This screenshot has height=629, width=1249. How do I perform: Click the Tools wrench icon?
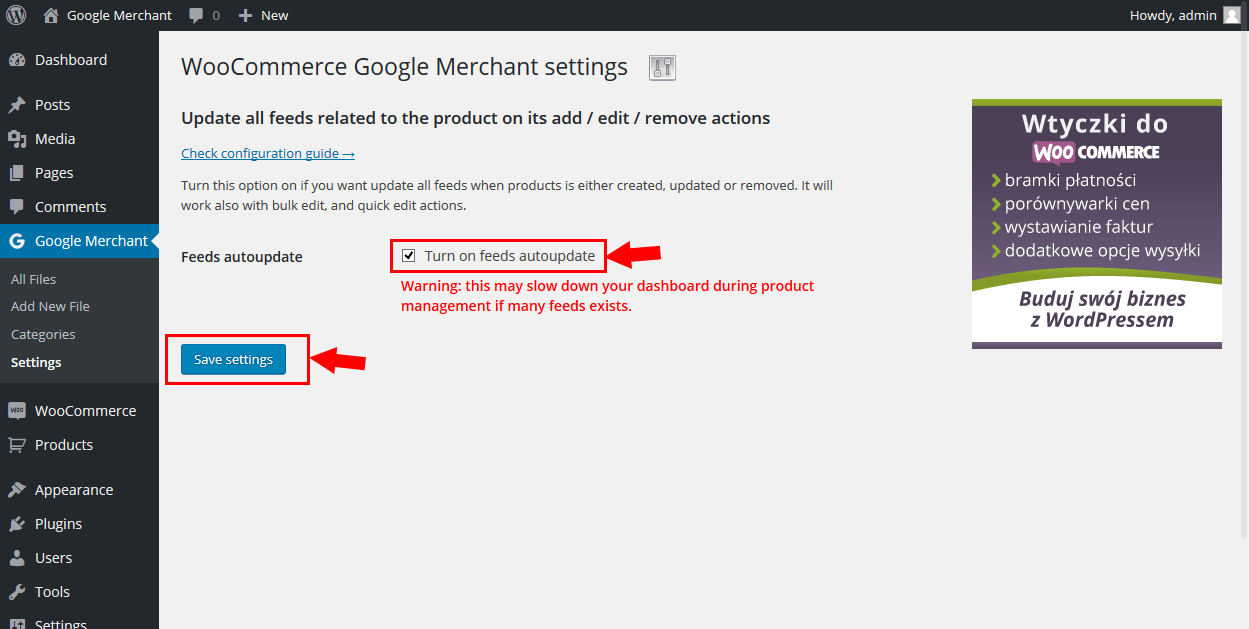click(17, 592)
